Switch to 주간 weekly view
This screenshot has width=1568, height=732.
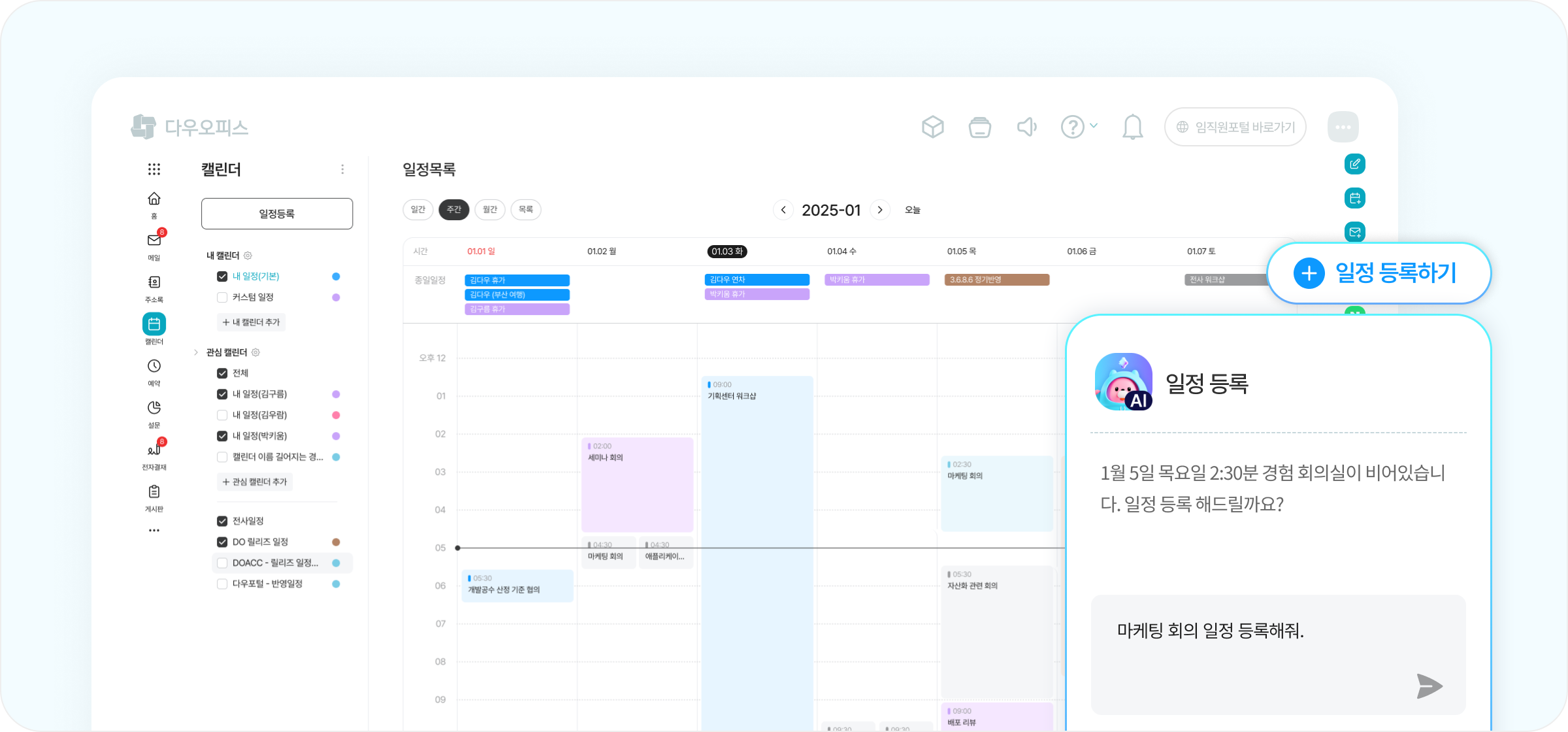click(x=454, y=210)
